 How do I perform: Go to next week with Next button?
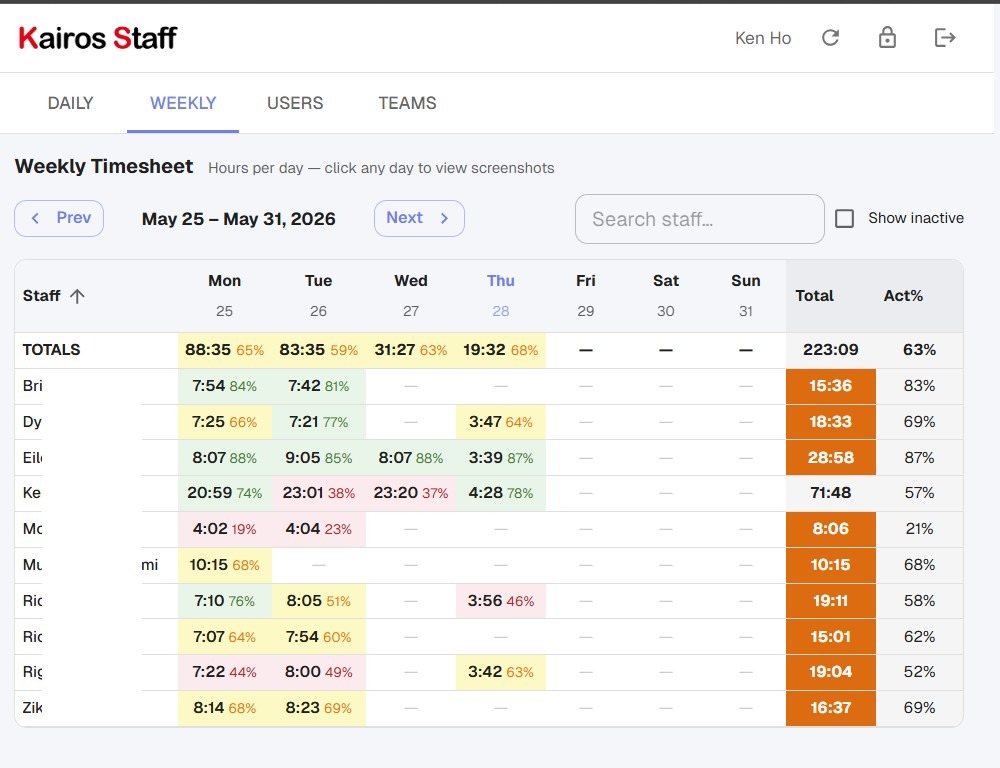point(419,218)
